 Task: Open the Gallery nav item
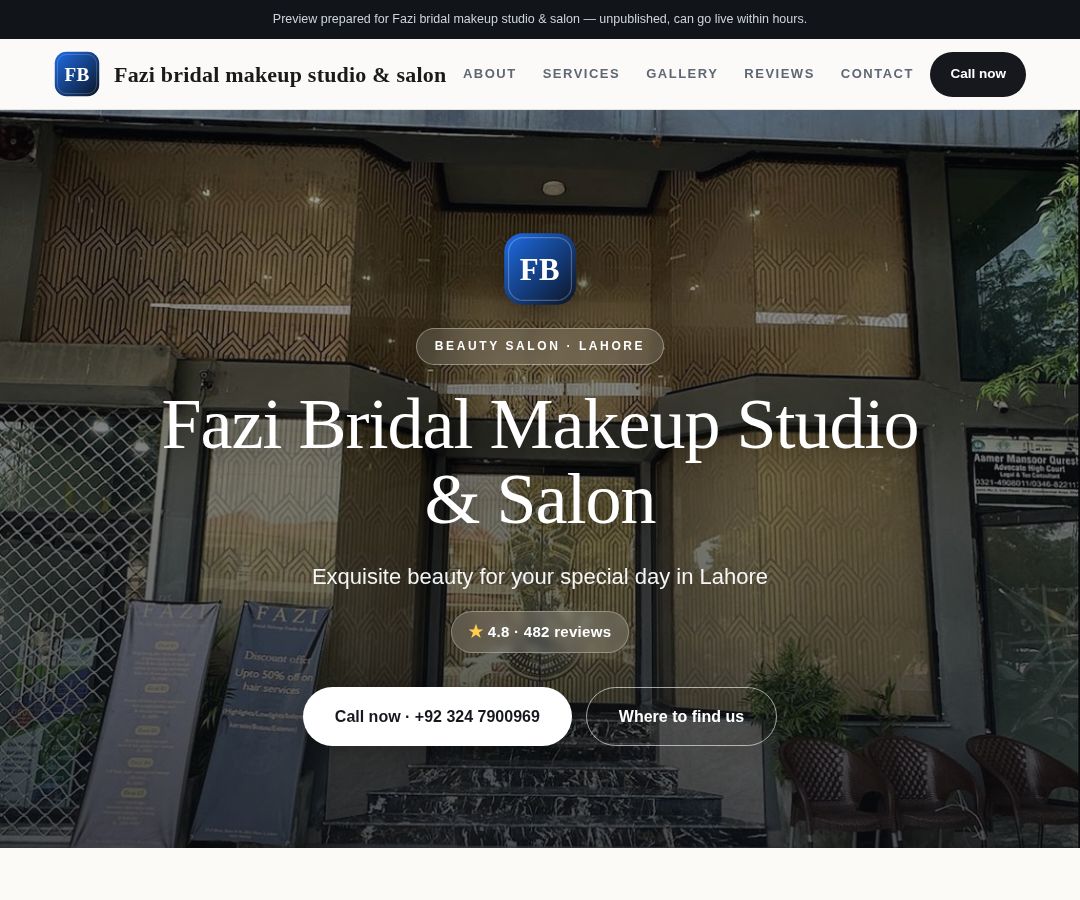click(x=682, y=74)
